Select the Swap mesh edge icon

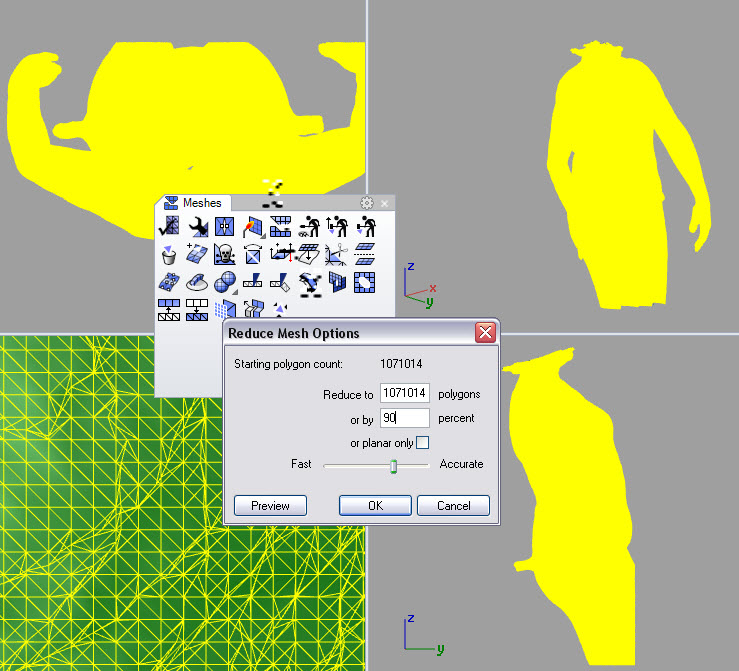(x=253, y=254)
